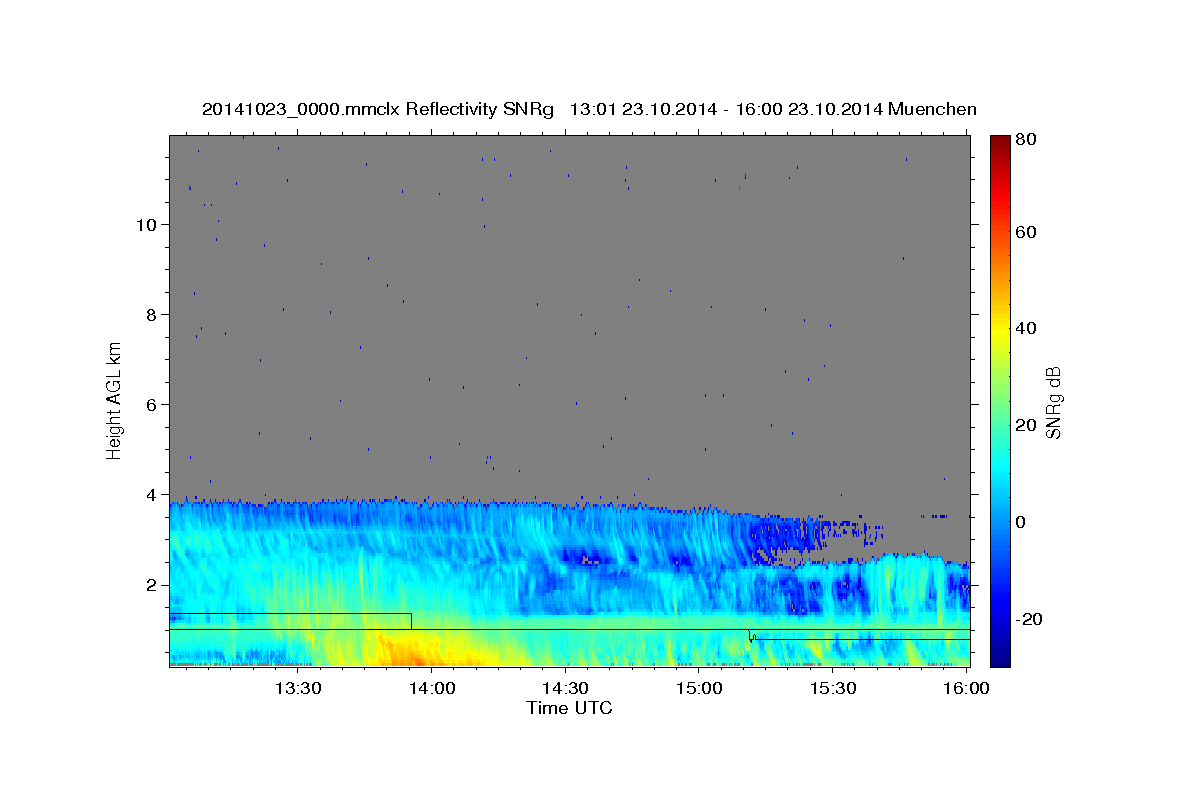
Task: Click the 'Height AGL km' axis label
Action: point(115,400)
